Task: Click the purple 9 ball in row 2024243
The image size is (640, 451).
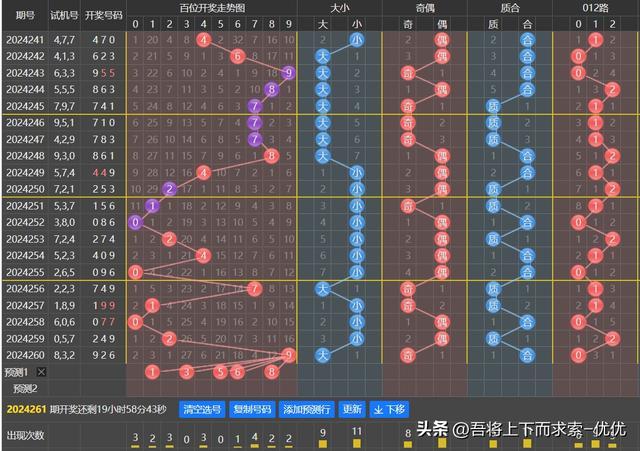Action: 288,73
